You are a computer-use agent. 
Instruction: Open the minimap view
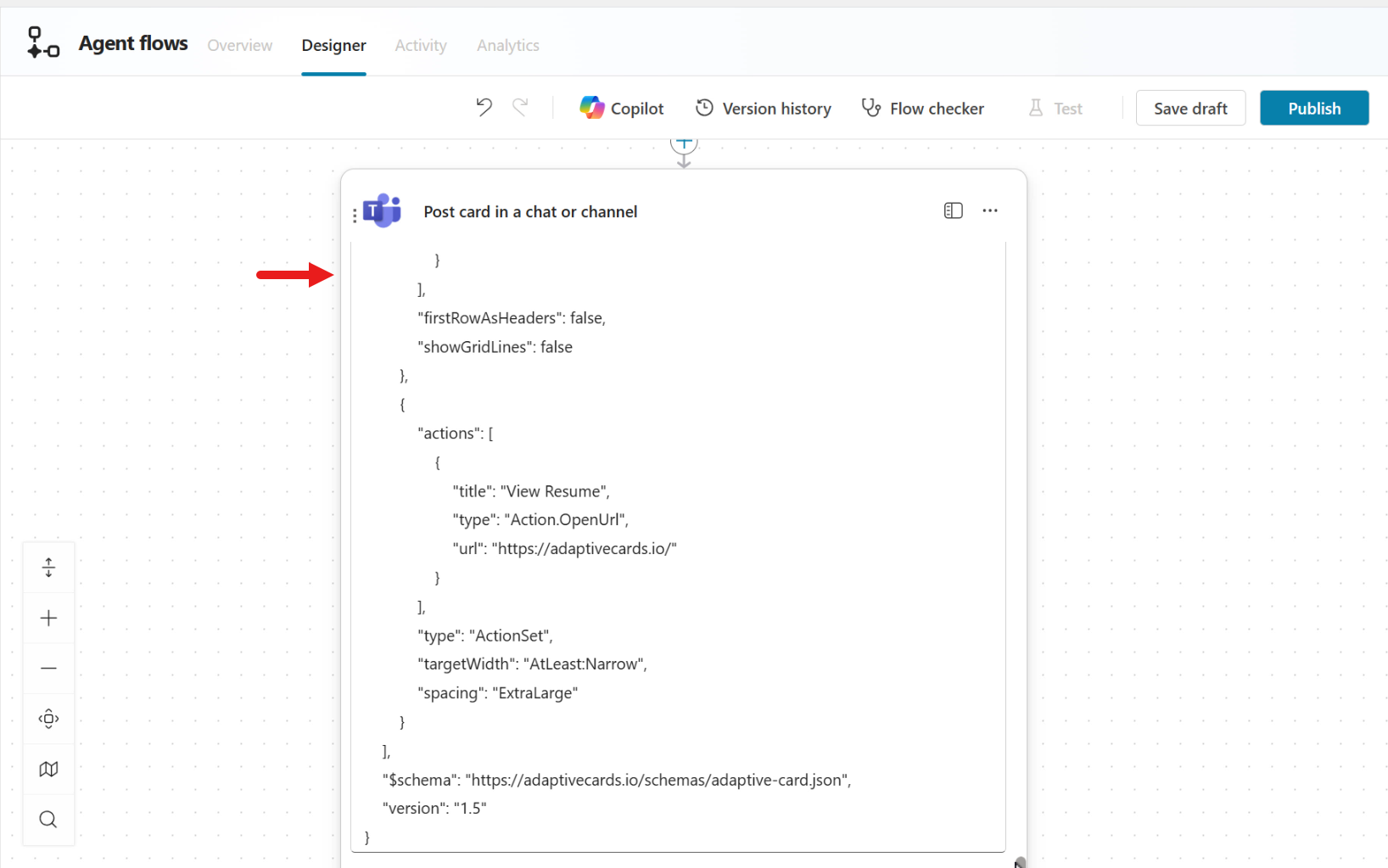coord(48,769)
